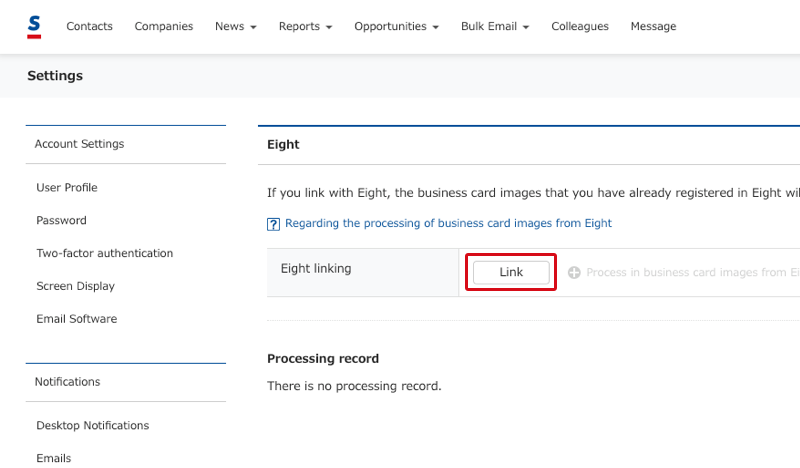Open Emails notification settings

[54, 458]
